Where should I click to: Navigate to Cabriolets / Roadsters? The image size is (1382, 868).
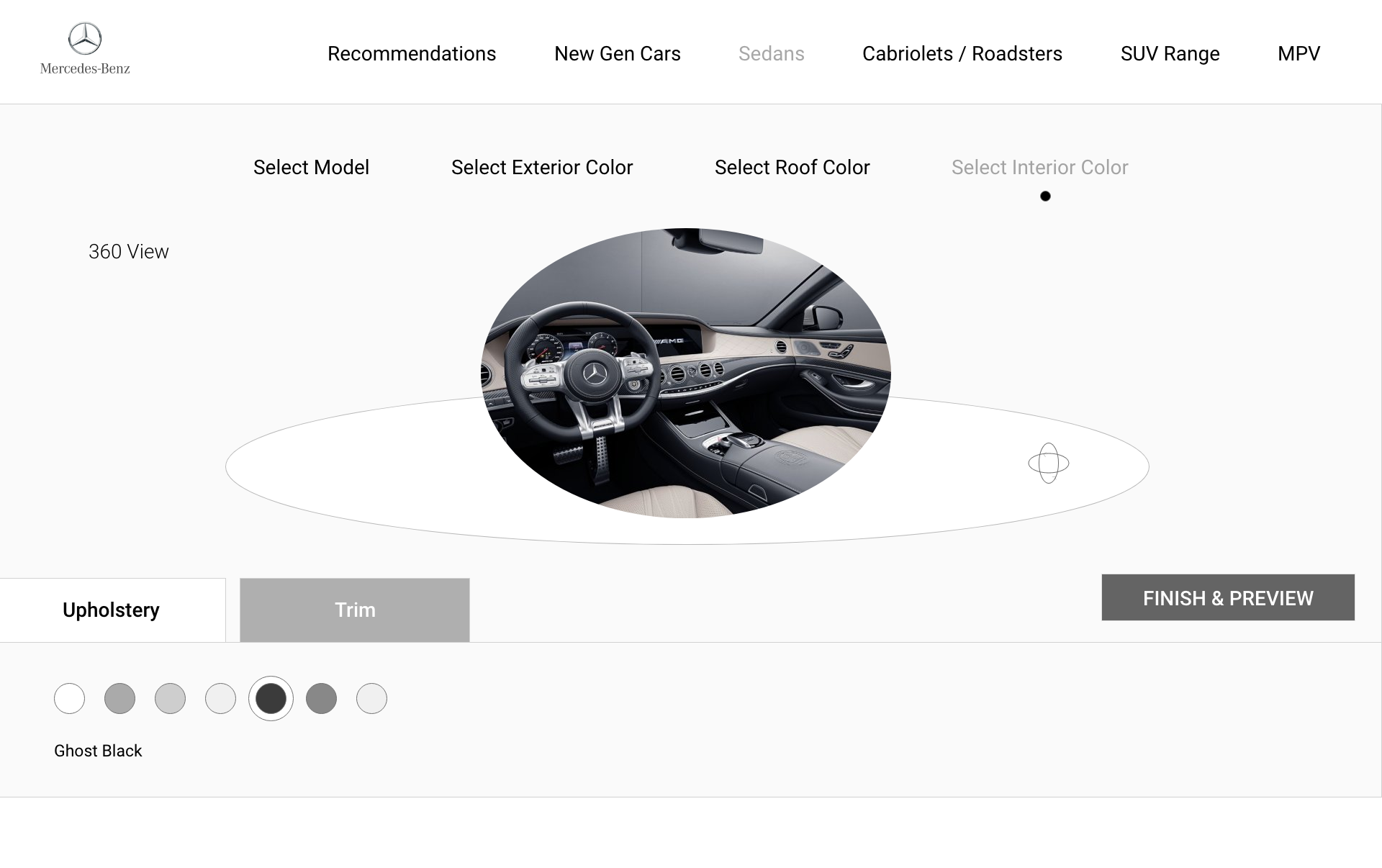click(962, 54)
